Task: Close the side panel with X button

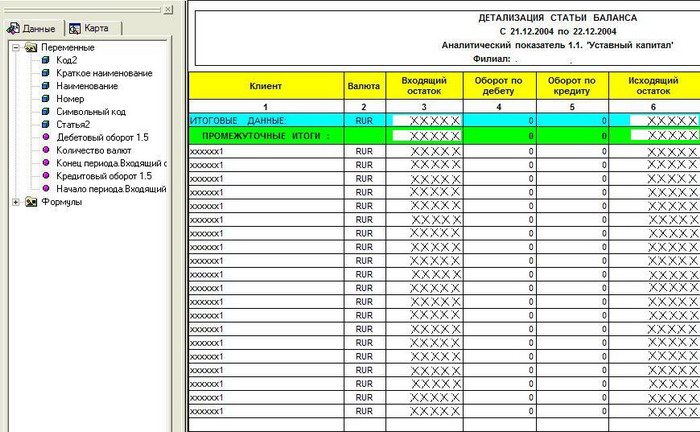Action: tap(168, 9)
